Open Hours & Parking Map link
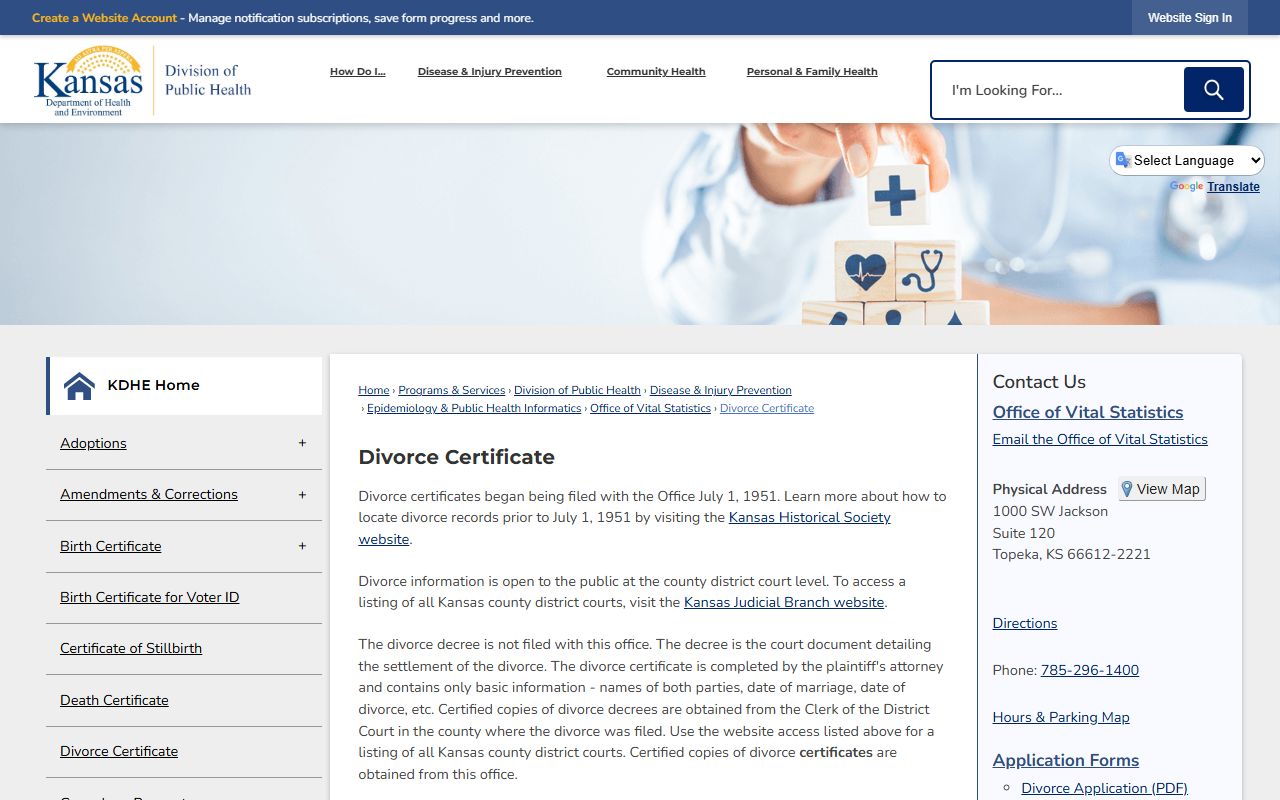This screenshot has height=800, width=1280. click(x=1061, y=717)
